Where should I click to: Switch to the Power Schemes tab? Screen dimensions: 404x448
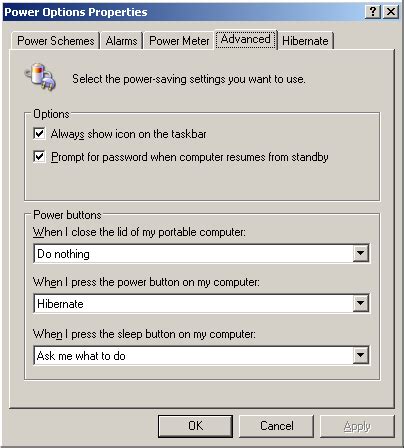56,41
